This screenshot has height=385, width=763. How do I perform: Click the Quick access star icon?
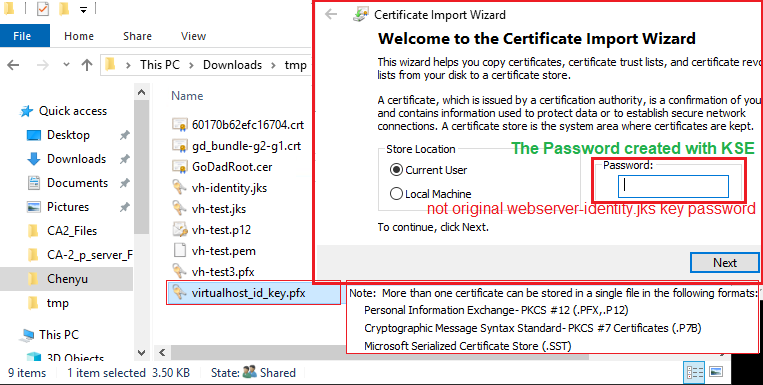click(x=26, y=111)
